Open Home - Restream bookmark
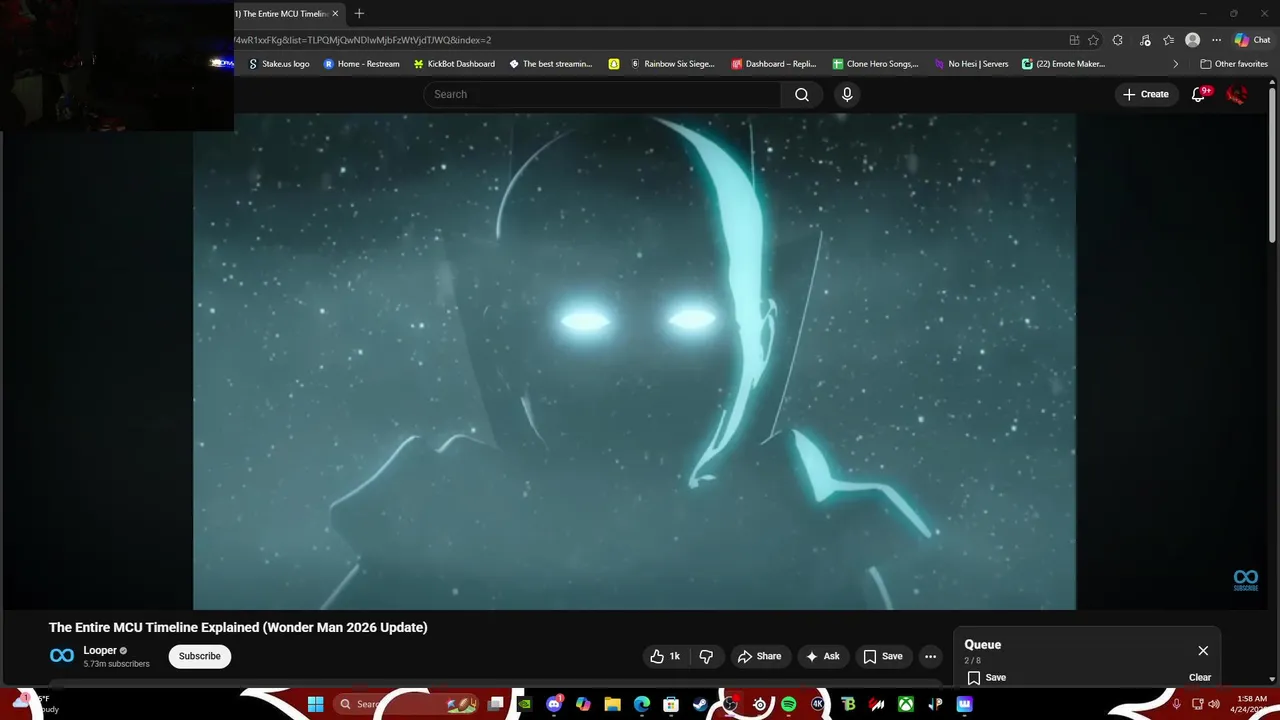The width and height of the screenshot is (1280, 720). tap(361, 63)
